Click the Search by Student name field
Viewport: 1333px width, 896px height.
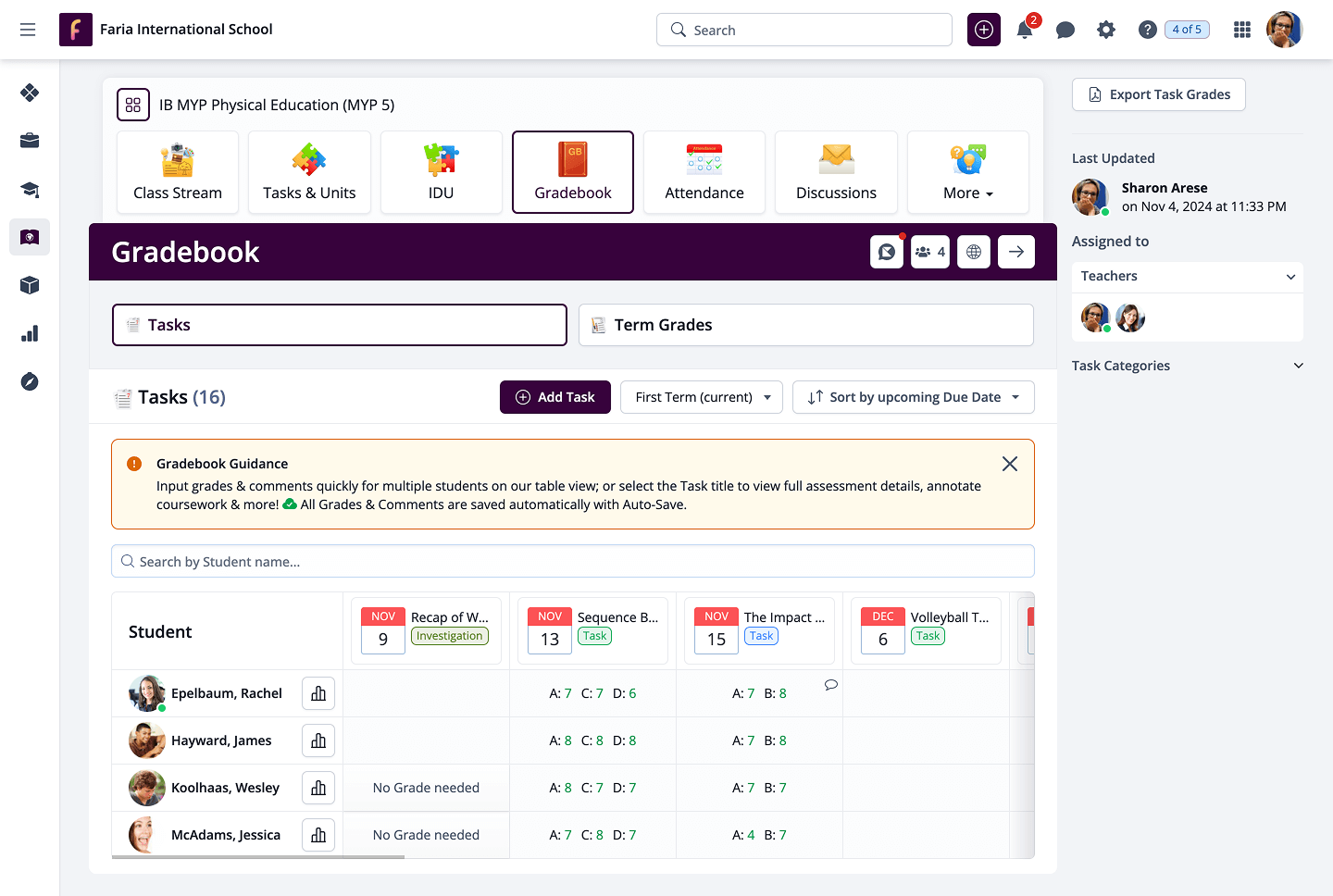[x=572, y=561]
